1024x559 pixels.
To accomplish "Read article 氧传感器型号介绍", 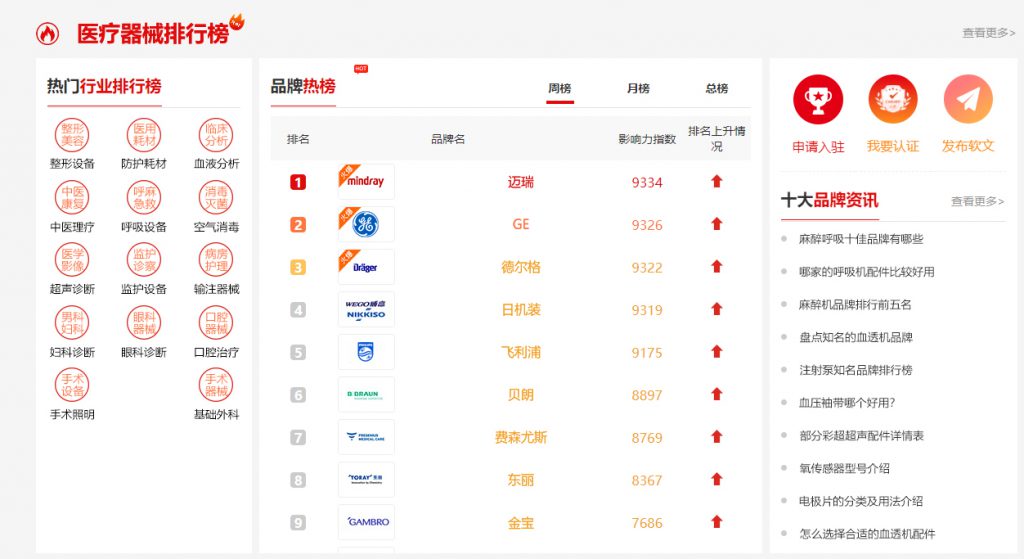I will pos(844,468).
